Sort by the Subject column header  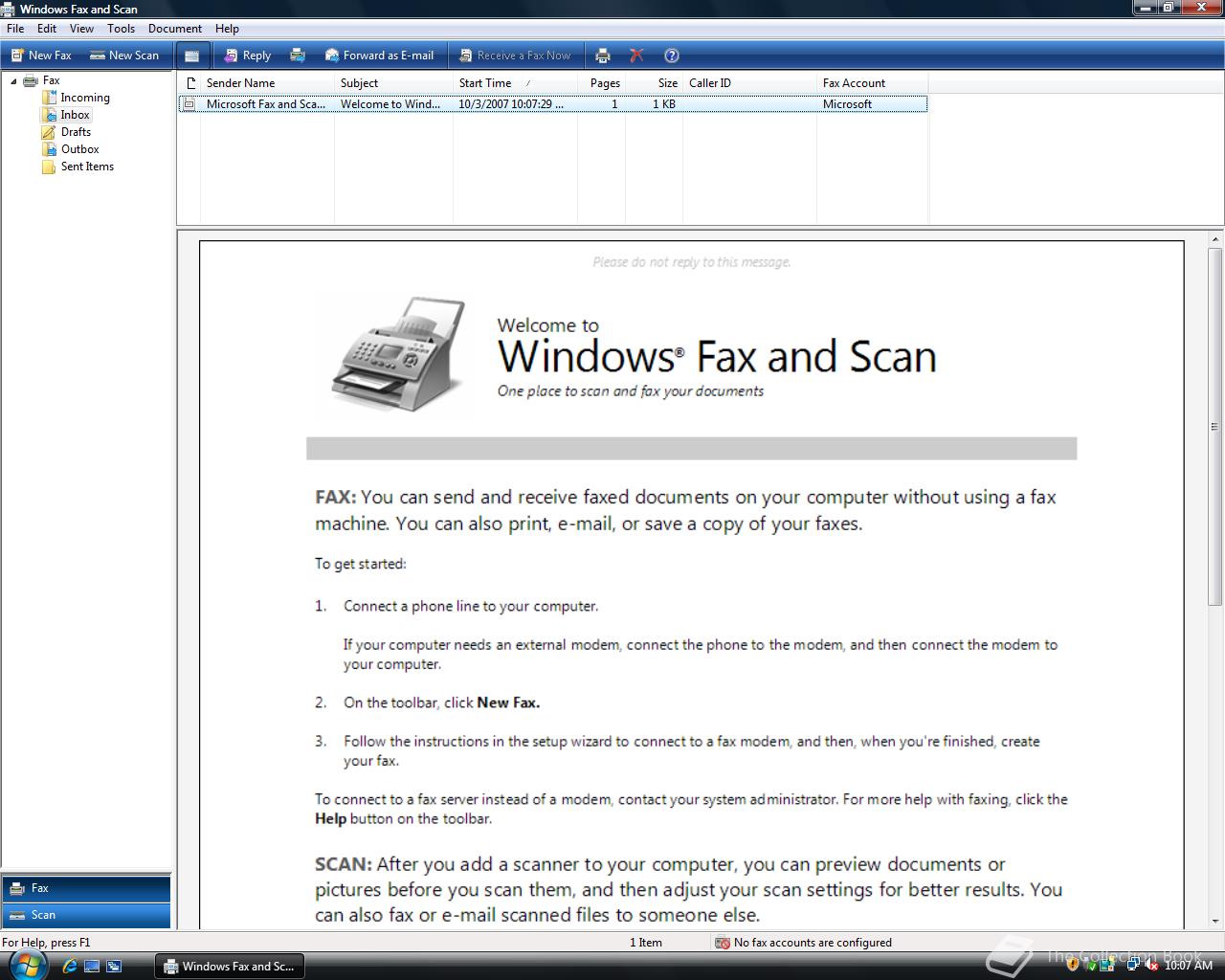(393, 83)
